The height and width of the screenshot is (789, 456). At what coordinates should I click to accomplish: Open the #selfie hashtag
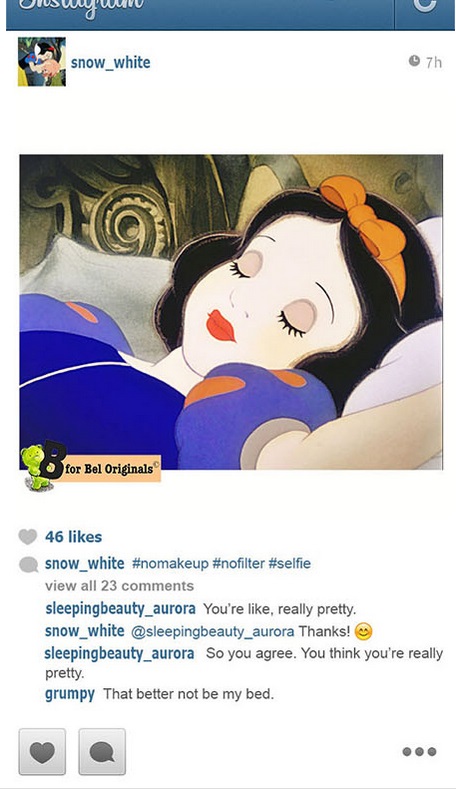(289, 564)
